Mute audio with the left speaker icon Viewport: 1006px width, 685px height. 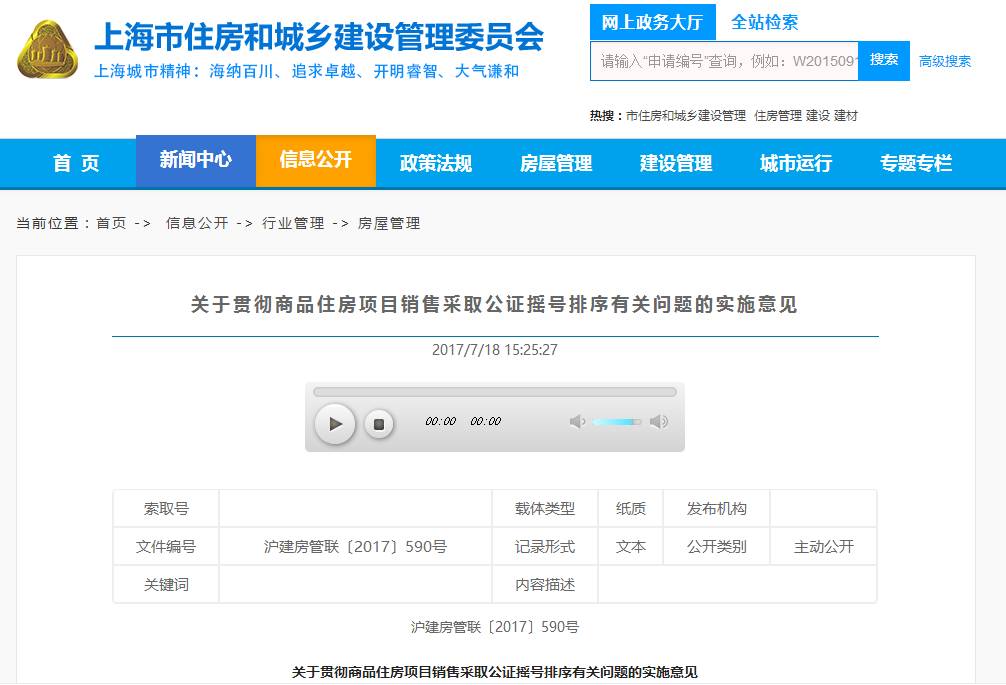point(576,421)
